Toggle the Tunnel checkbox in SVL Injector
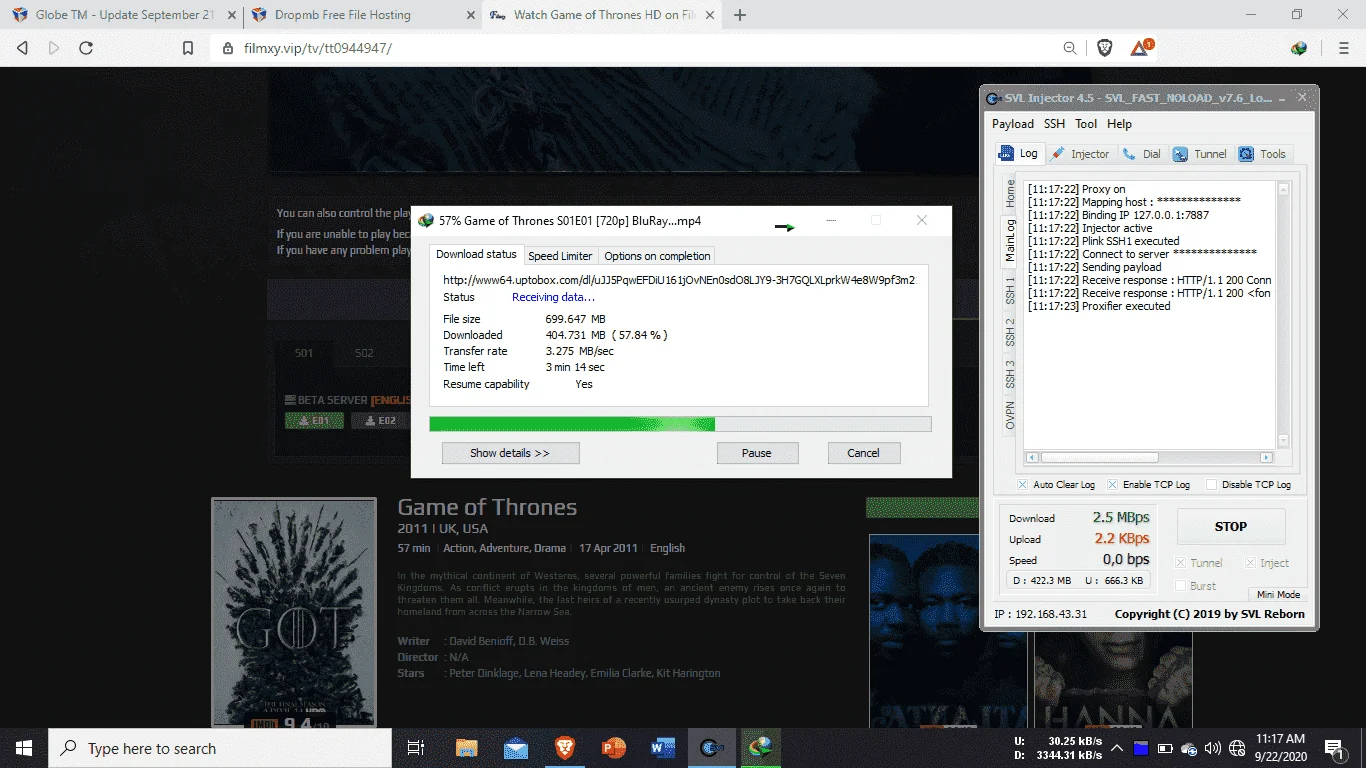This screenshot has width=1366, height=768. 1181,563
